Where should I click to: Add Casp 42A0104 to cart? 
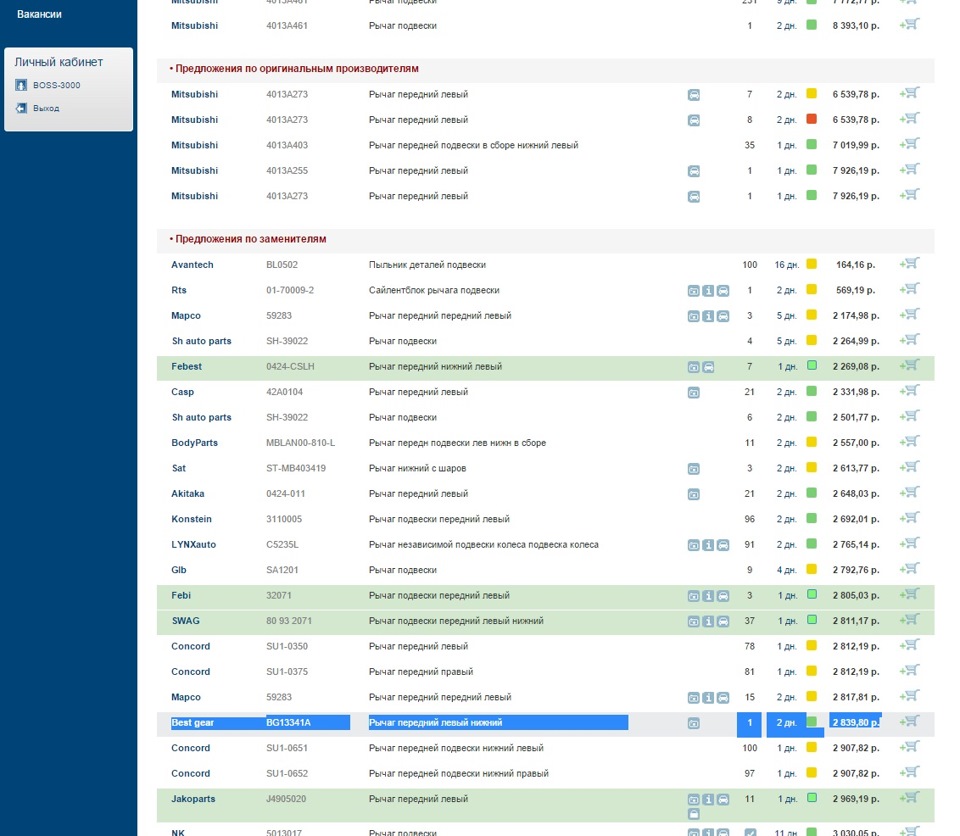[x=910, y=391]
